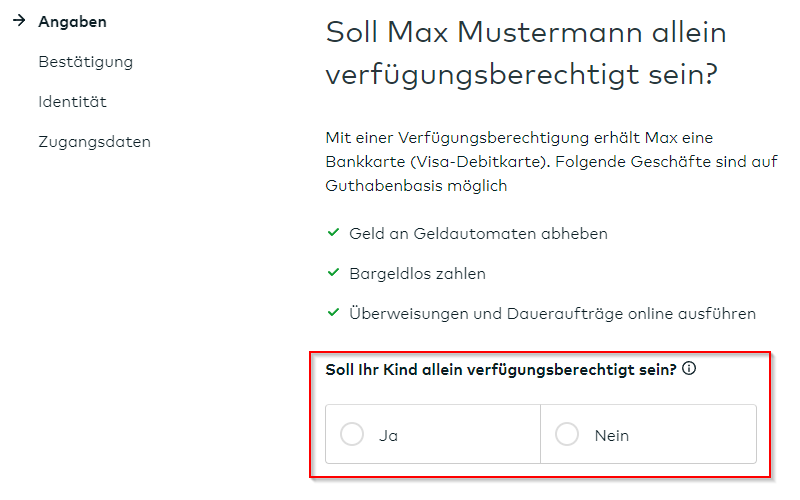
Task: Go to the Bestätigung step
Action: pyautogui.click(x=85, y=62)
